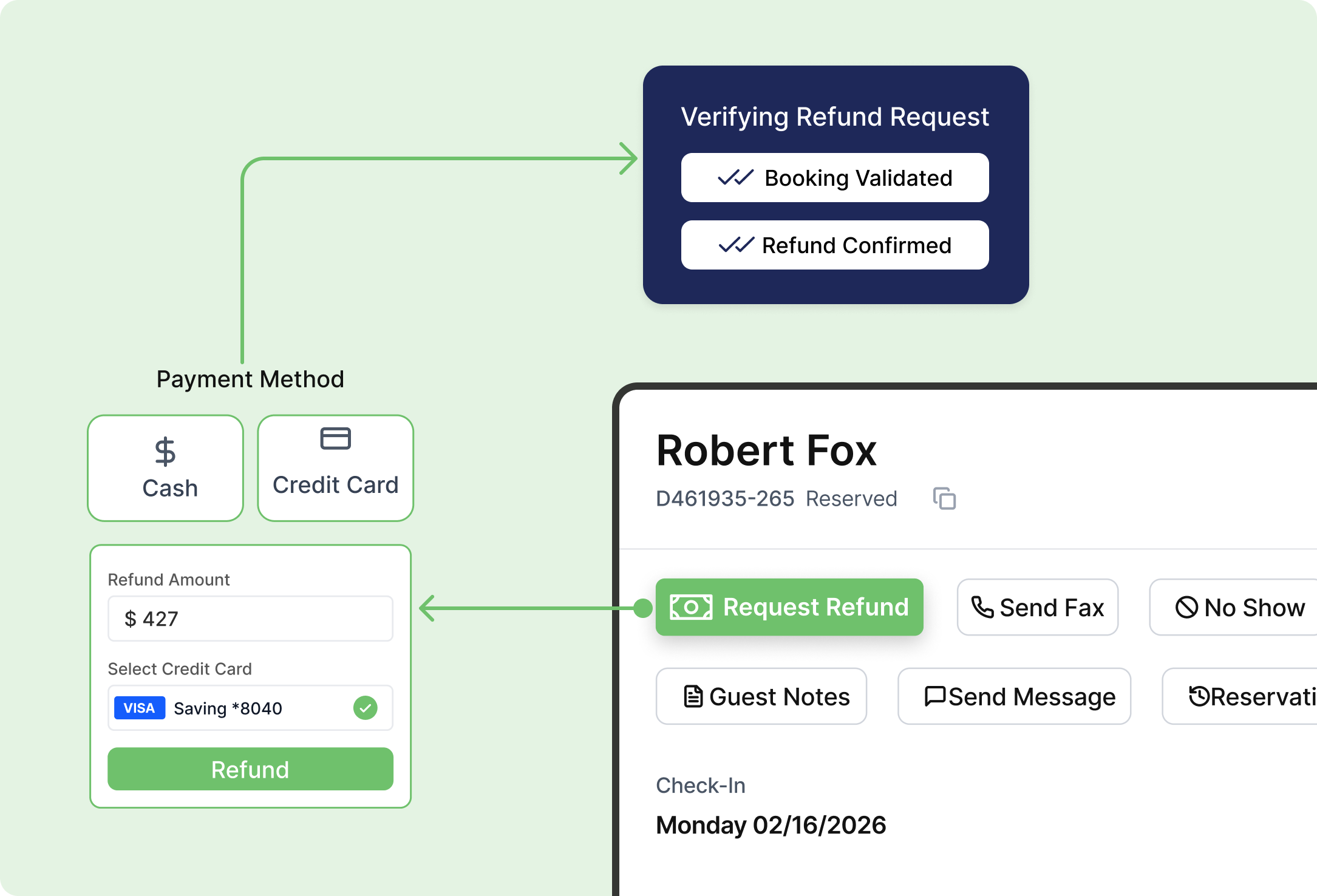Click the Refund Confirmed double-check mark
Screen dimensions: 1317x896
[736, 245]
